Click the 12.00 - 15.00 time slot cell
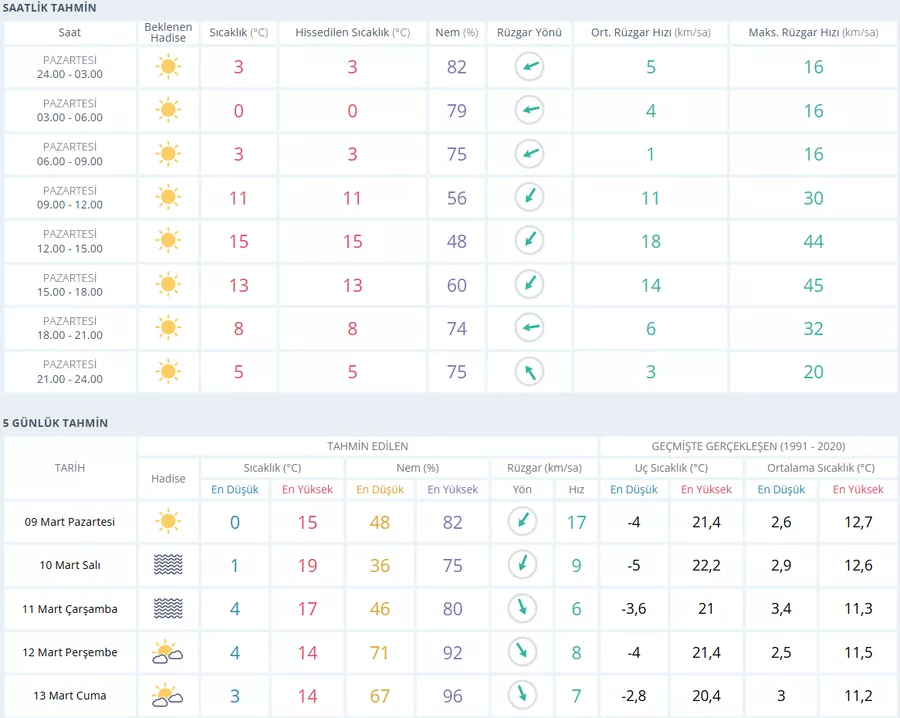This screenshot has width=900, height=718. 70,241
